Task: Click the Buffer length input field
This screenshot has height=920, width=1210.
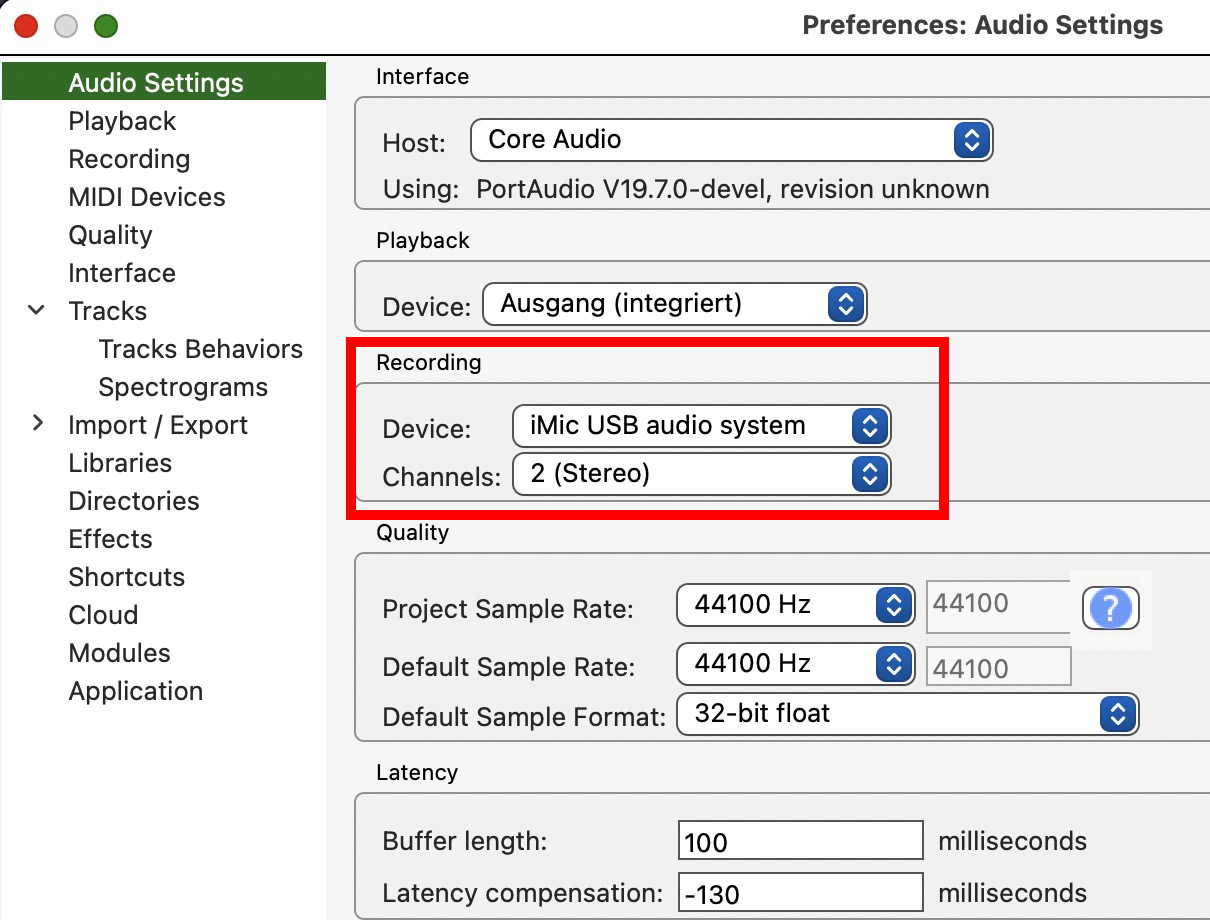Action: [x=800, y=841]
